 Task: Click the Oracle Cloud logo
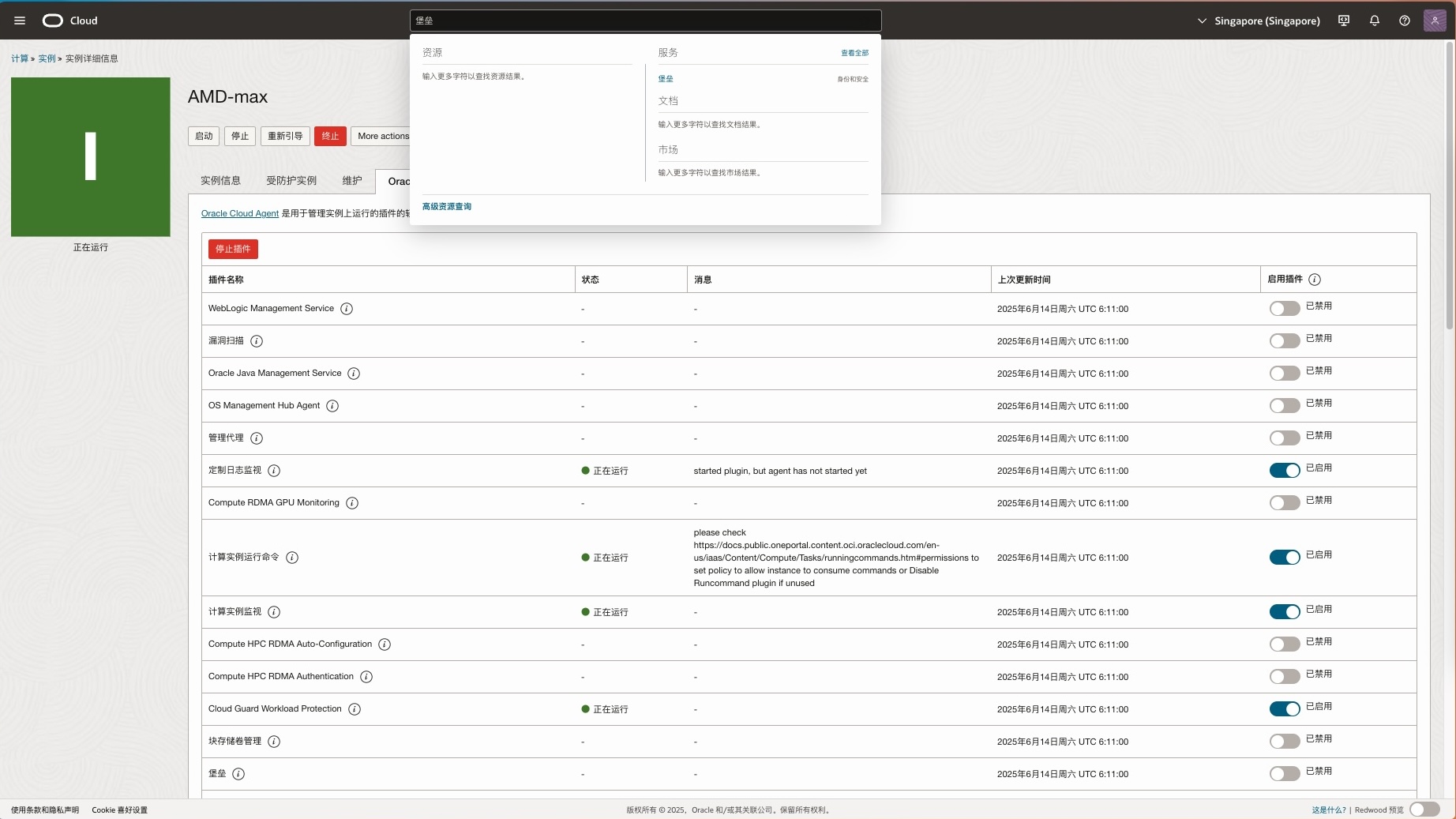tap(69, 21)
